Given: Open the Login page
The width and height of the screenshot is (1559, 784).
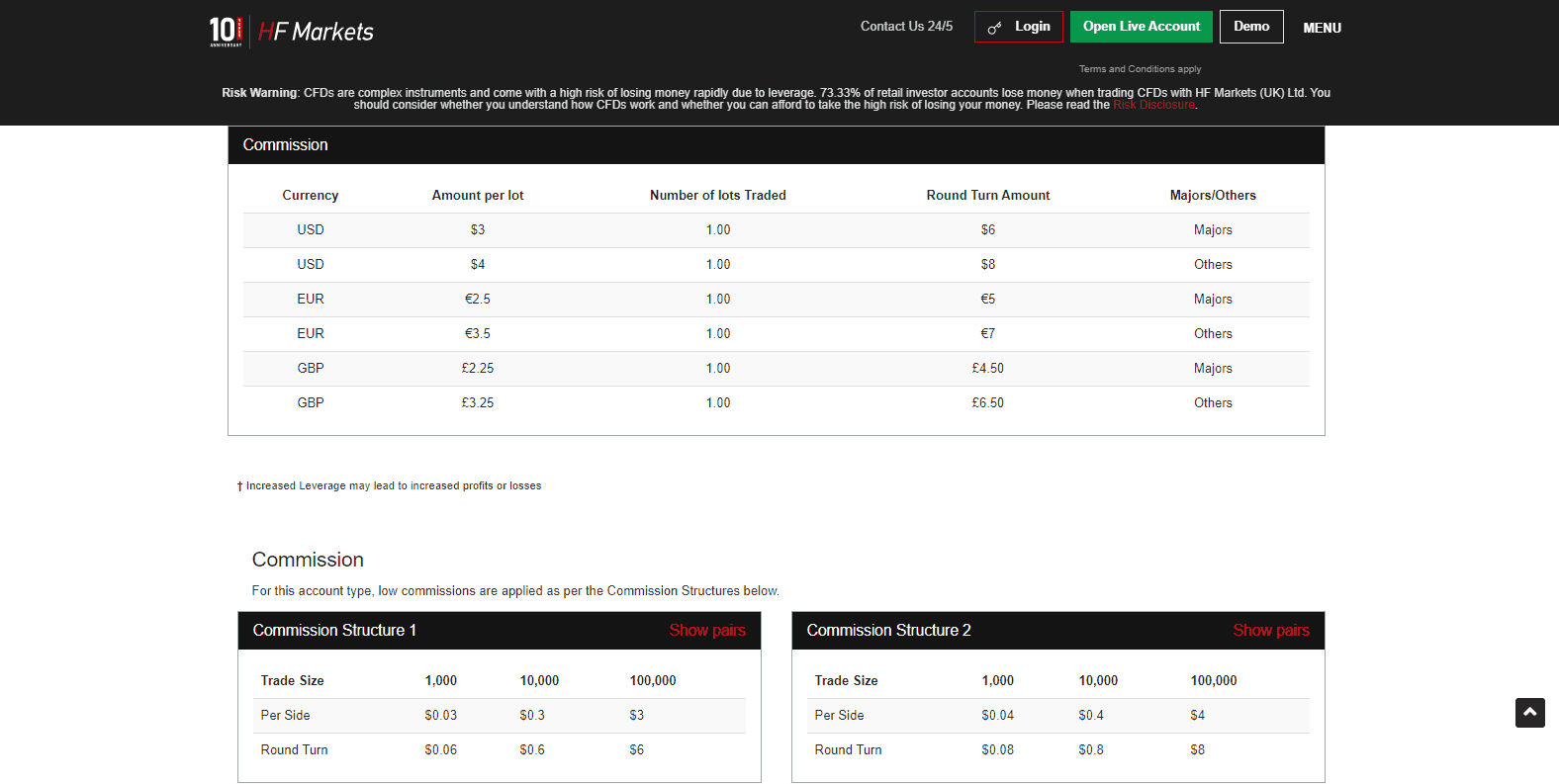Looking at the screenshot, I should (x=1019, y=27).
